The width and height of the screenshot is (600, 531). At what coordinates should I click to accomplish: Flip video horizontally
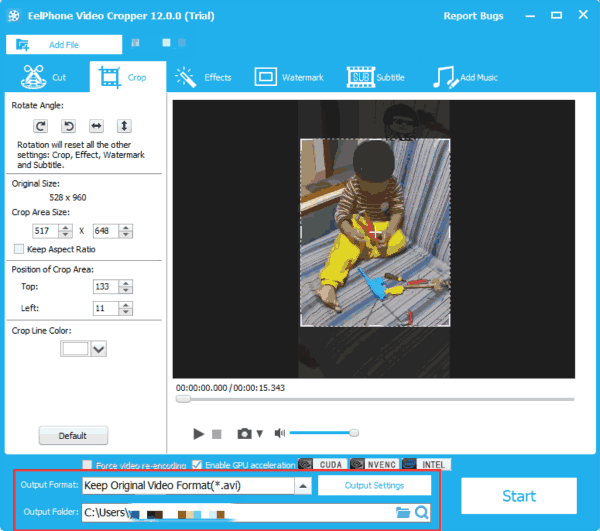tap(96, 126)
